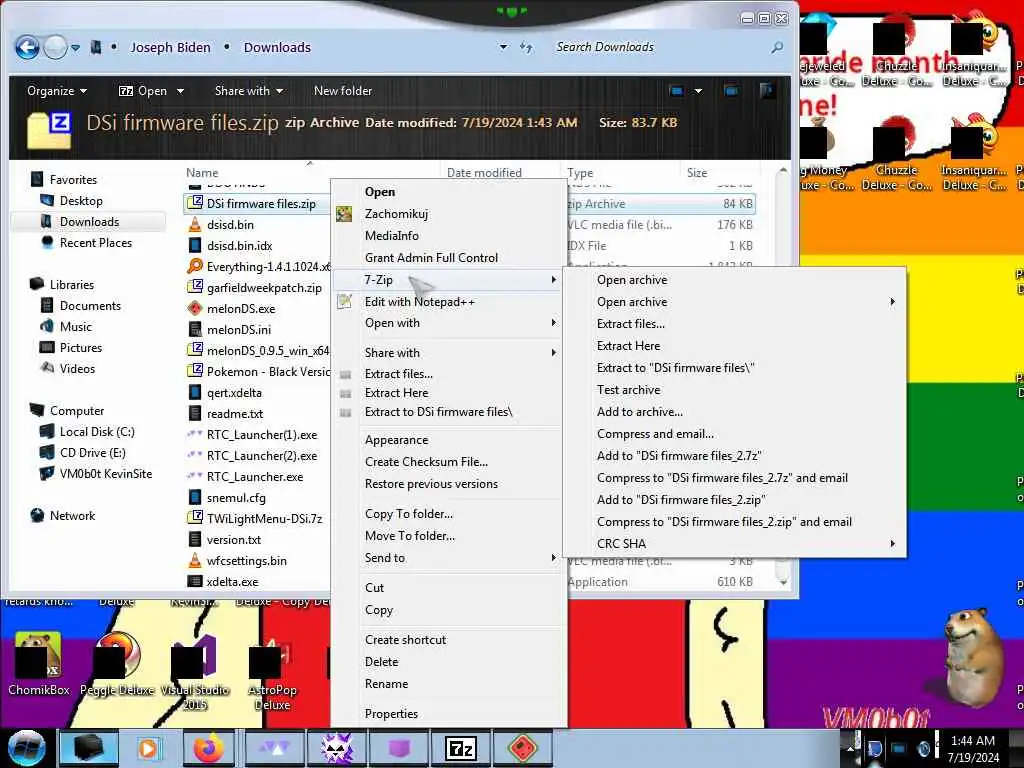The height and width of the screenshot is (768, 1024).
Task: Expand the Organize dropdown
Action: (x=57, y=91)
